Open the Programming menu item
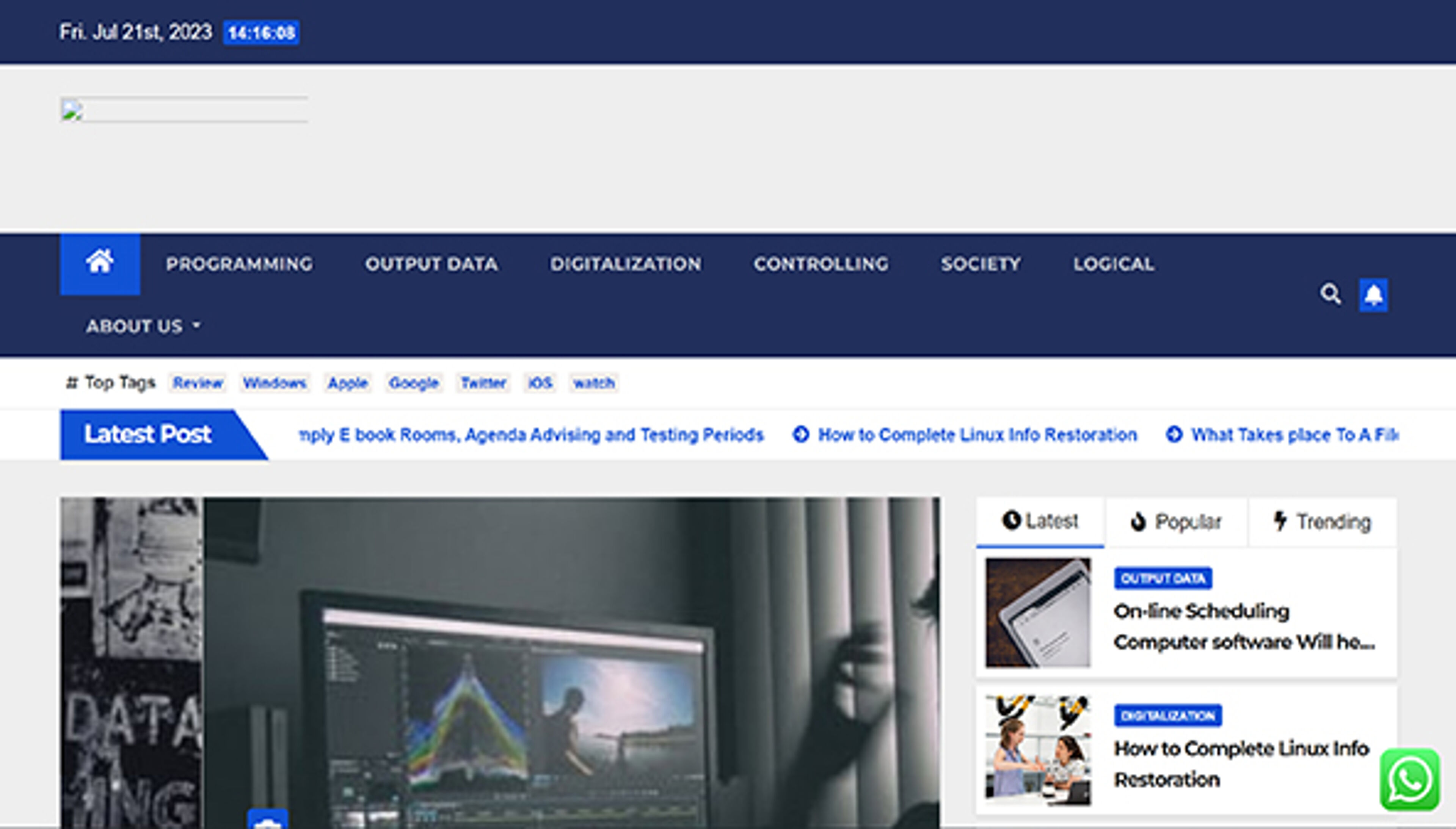Viewport: 1456px width, 829px height. click(x=239, y=264)
